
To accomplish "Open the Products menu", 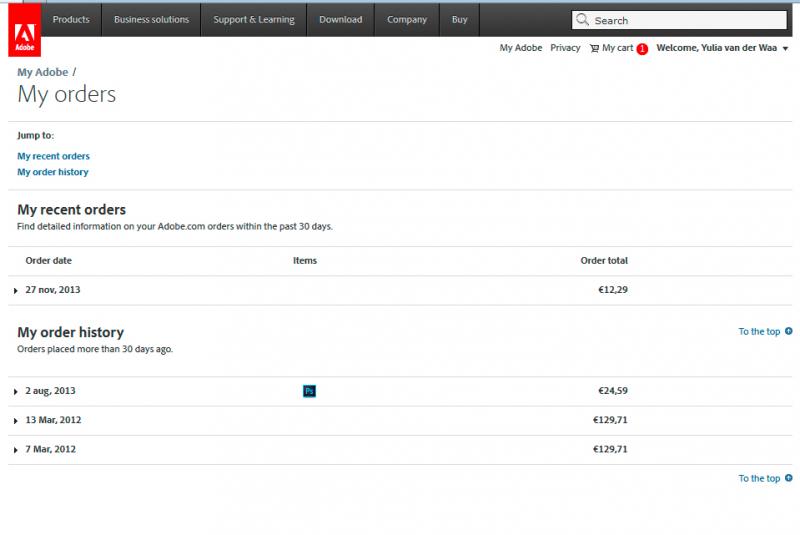I will click(x=71, y=19).
